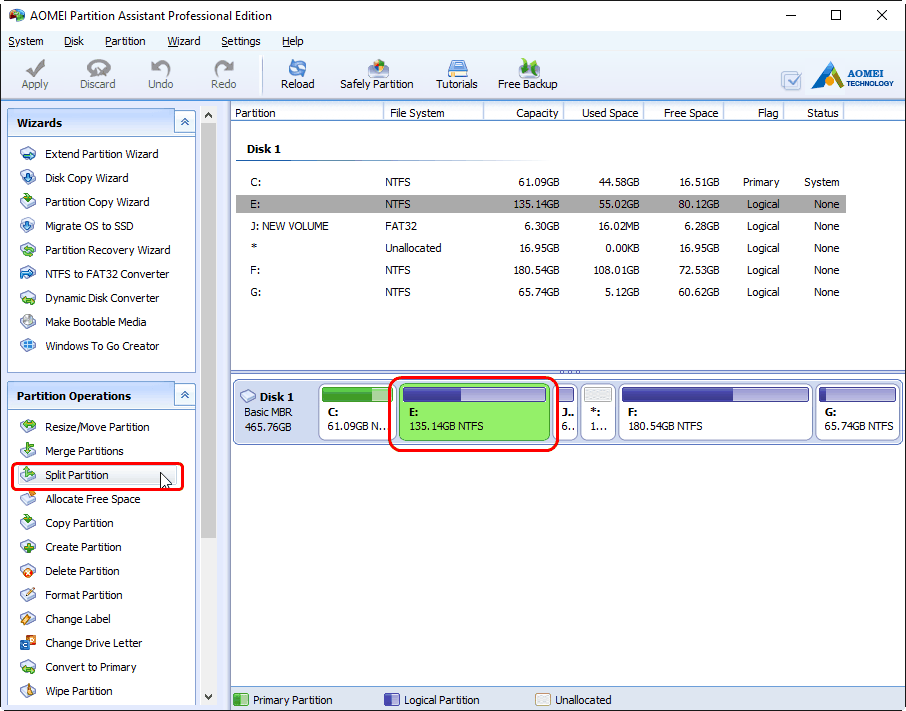Select E: 135.14GB block in disk map
Viewport: 906px width, 711px height.
point(474,412)
